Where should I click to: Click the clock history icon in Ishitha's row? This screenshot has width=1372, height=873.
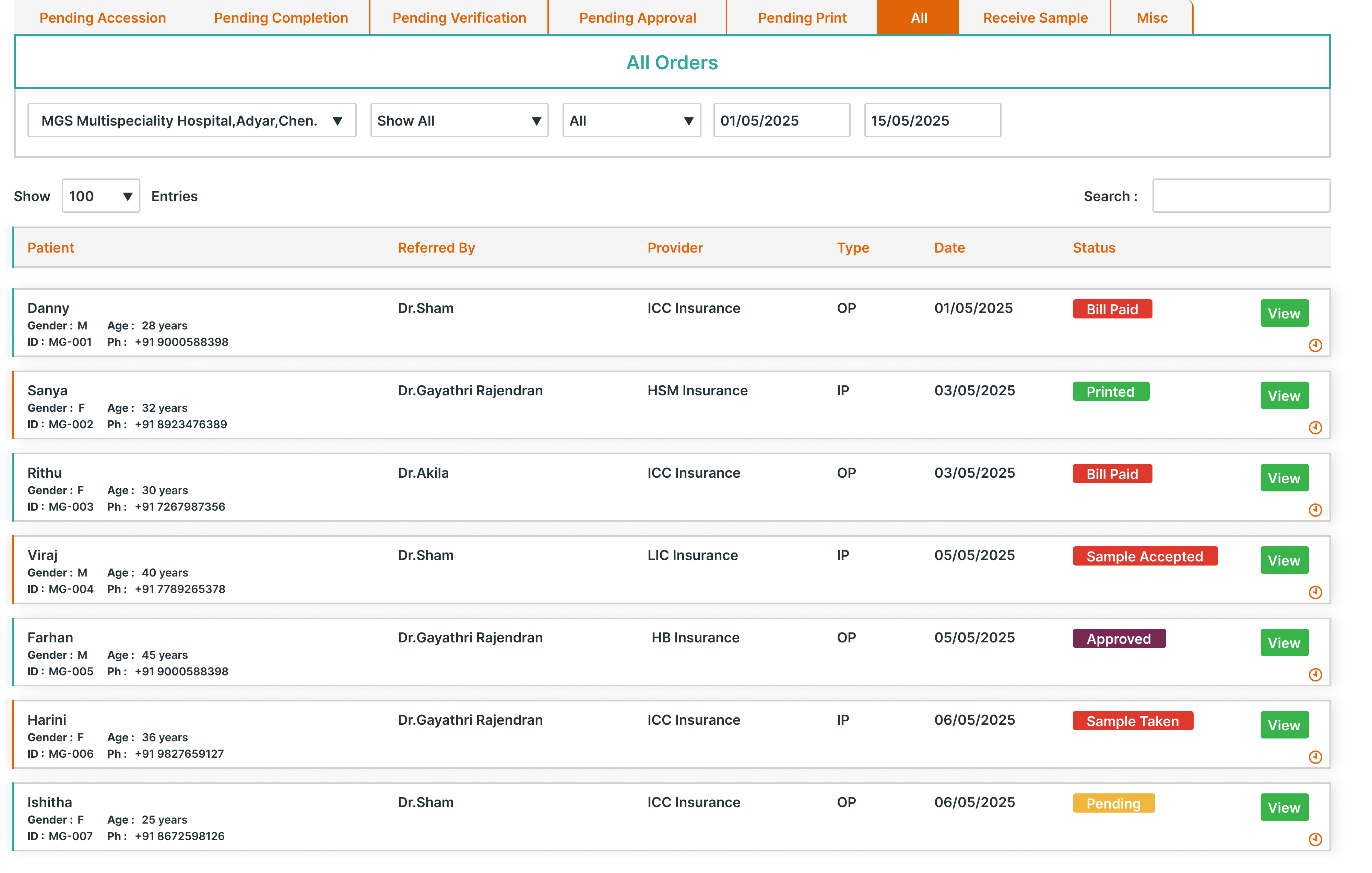pos(1315,839)
